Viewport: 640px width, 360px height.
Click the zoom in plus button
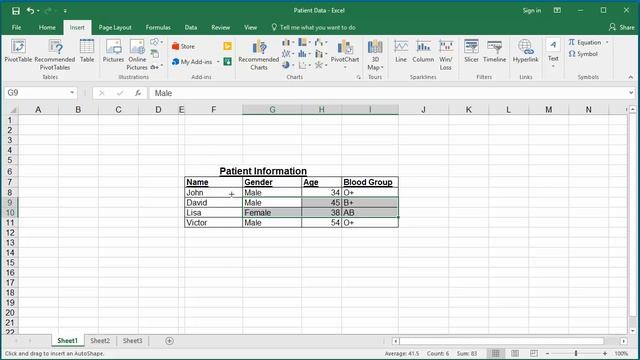click(x=605, y=353)
